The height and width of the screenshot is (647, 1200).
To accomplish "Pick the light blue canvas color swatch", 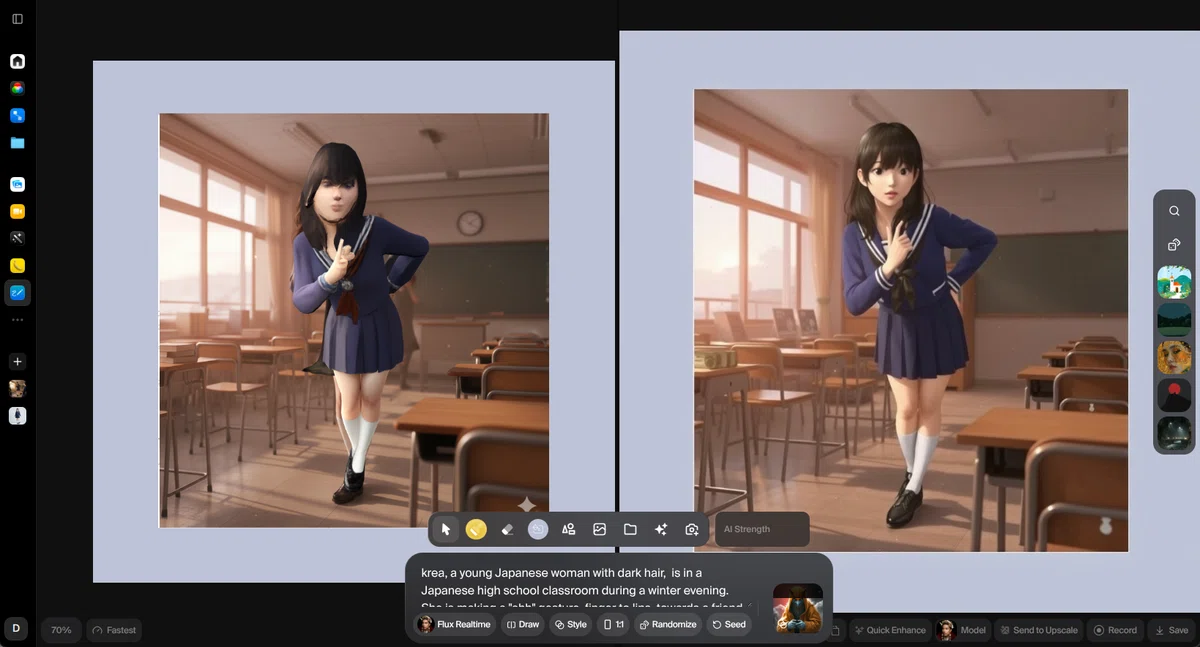I will coord(538,529).
